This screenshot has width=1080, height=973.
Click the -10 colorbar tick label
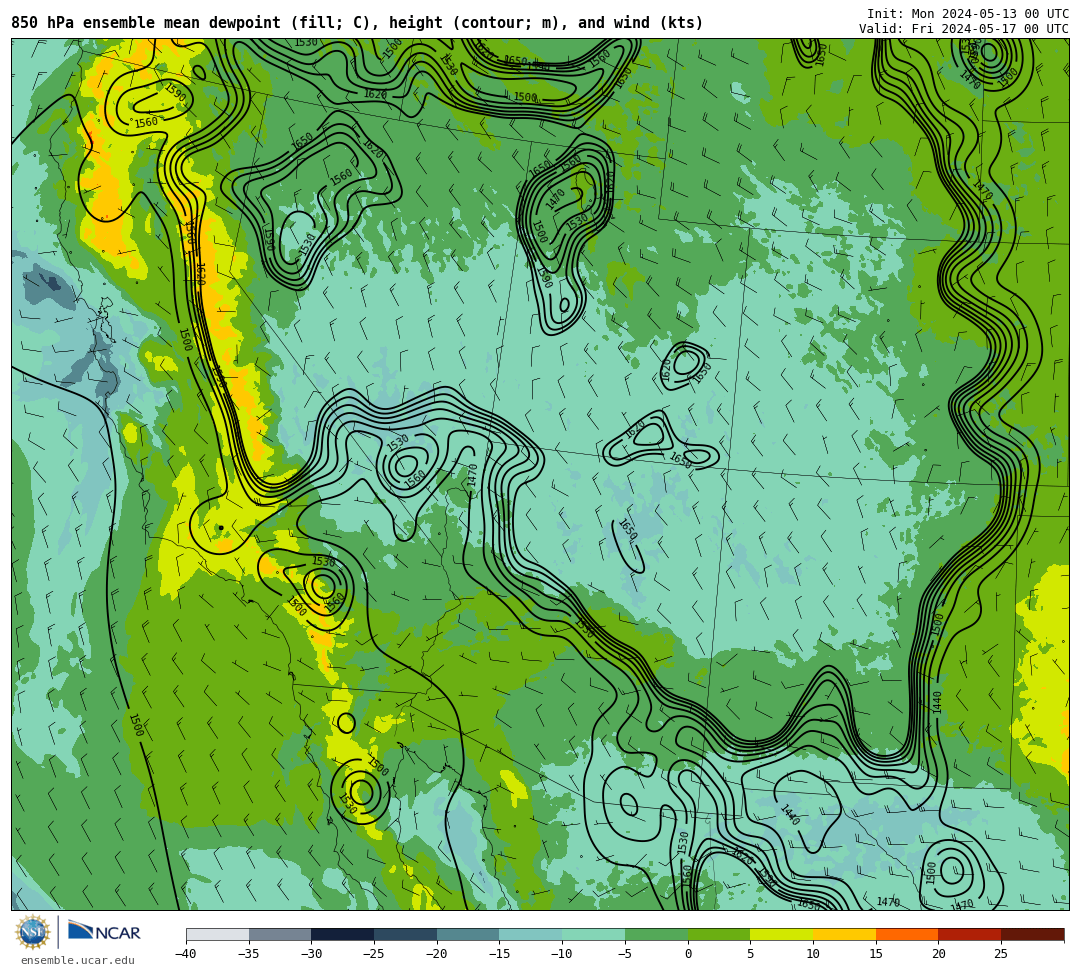coord(561,954)
